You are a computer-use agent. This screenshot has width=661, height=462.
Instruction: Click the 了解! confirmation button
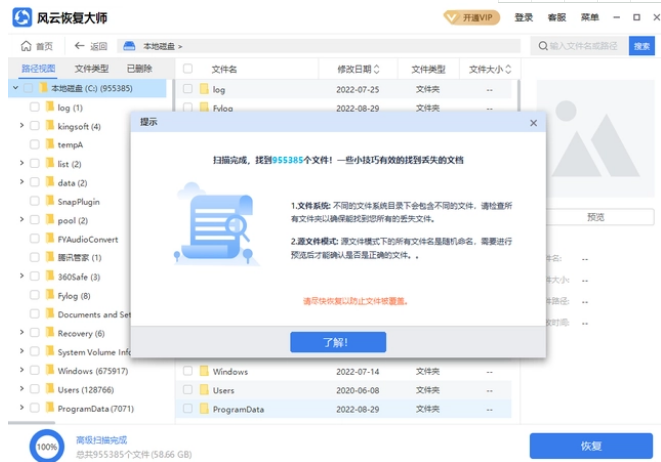(x=338, y=342)
